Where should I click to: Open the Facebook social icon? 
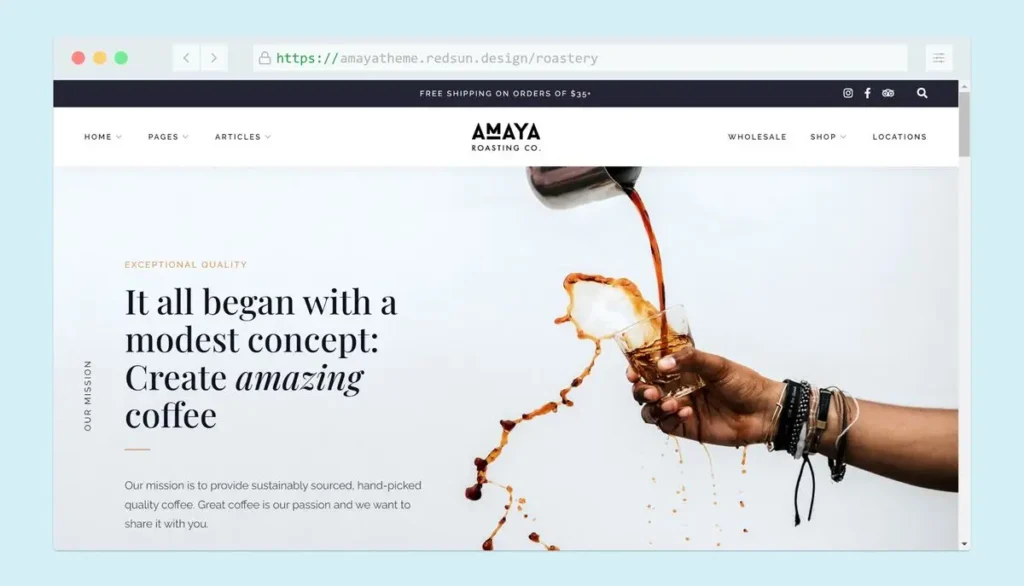point(867,93)
